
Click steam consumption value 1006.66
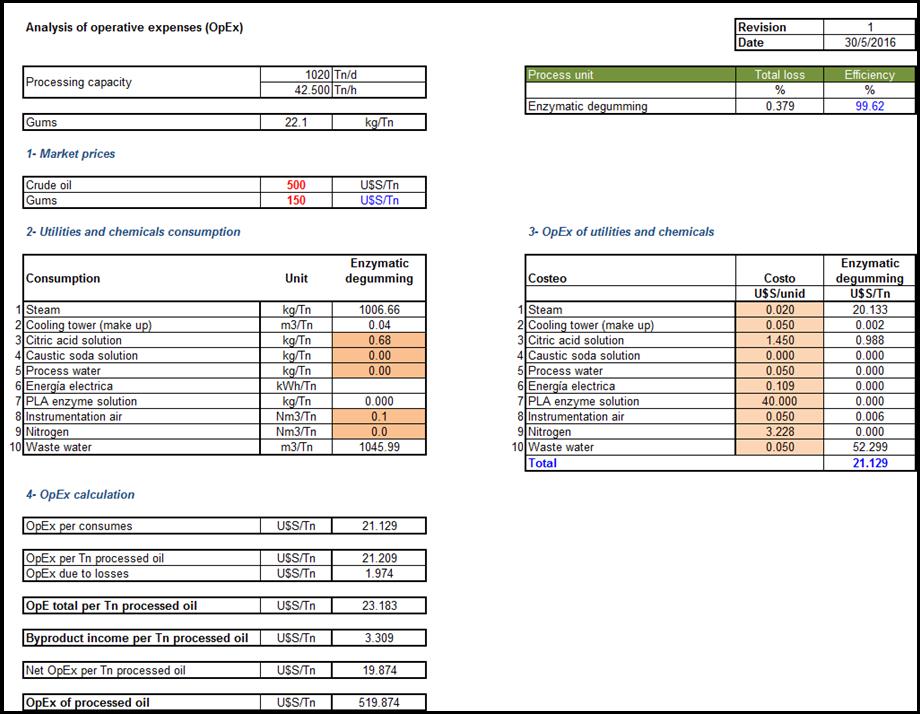(x=379, y=310)
